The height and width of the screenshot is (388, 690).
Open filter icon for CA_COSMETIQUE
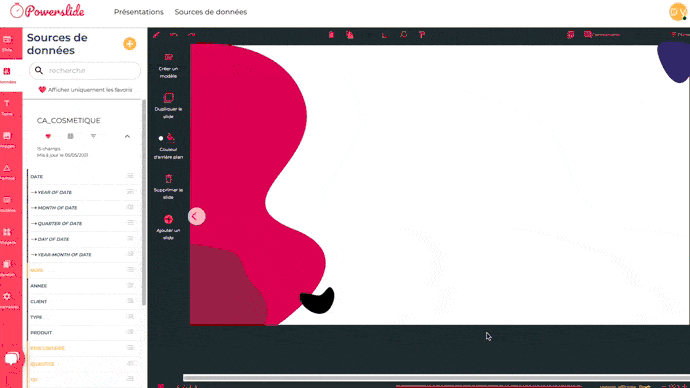click(x=93, y=136)
